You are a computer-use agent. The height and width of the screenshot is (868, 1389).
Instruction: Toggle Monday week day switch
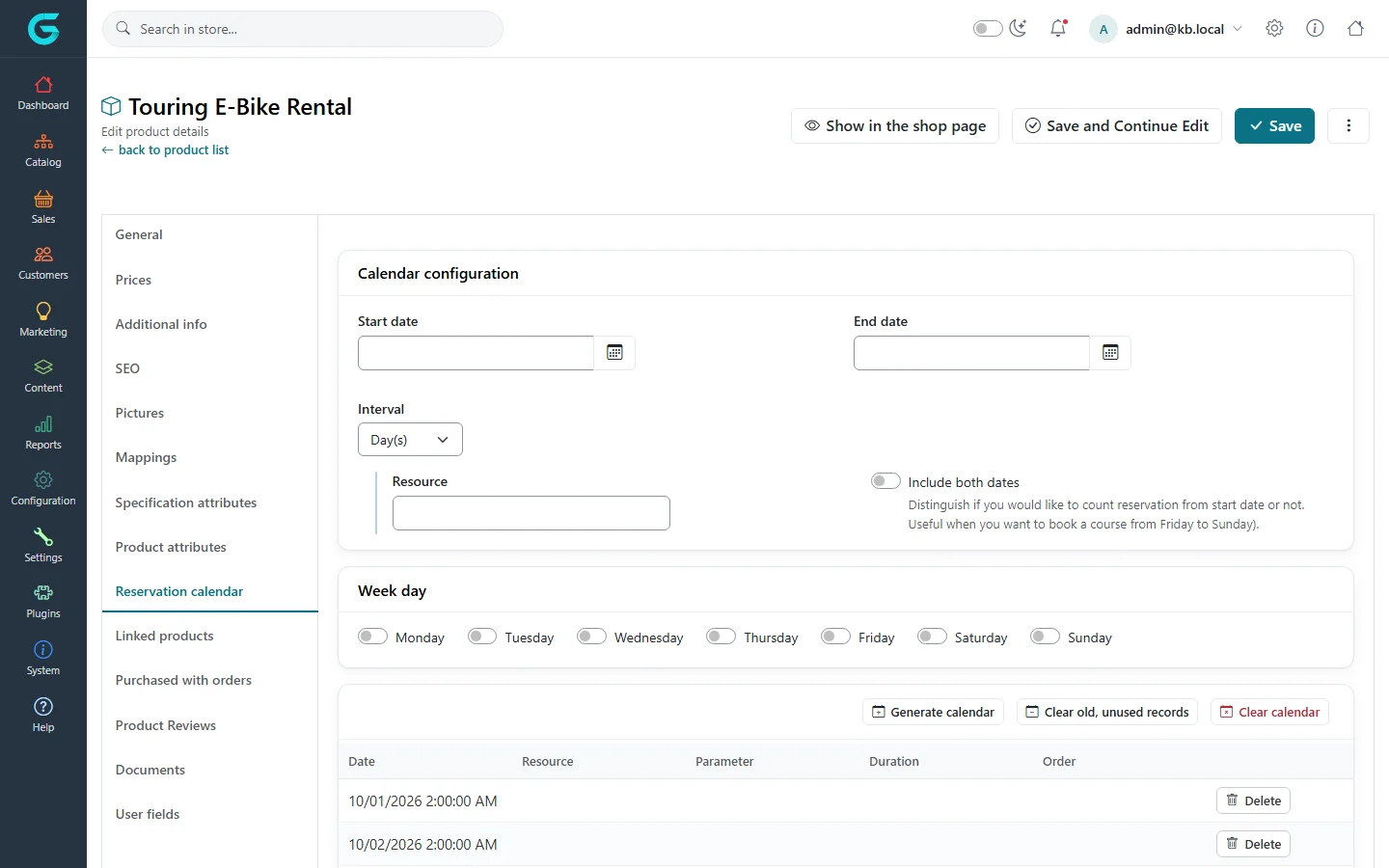tap(372, 637)
